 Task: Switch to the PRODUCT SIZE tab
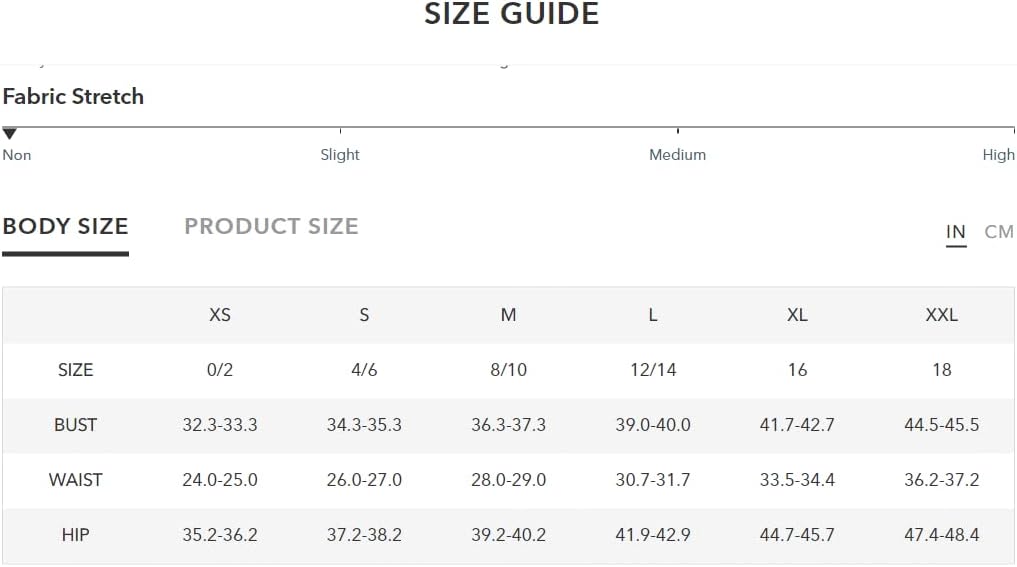pos(271,226)
